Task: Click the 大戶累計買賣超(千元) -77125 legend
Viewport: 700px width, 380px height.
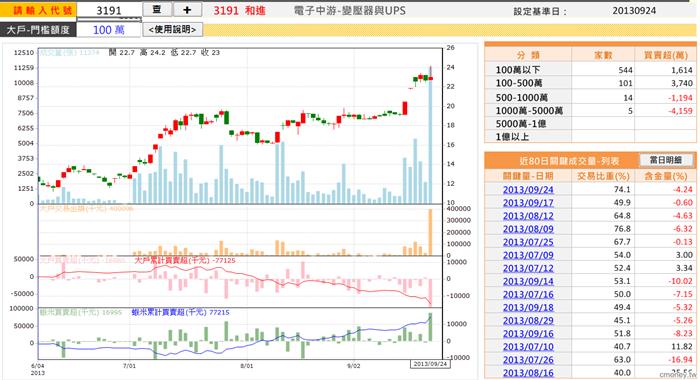Action: click(x=185, y=260)
